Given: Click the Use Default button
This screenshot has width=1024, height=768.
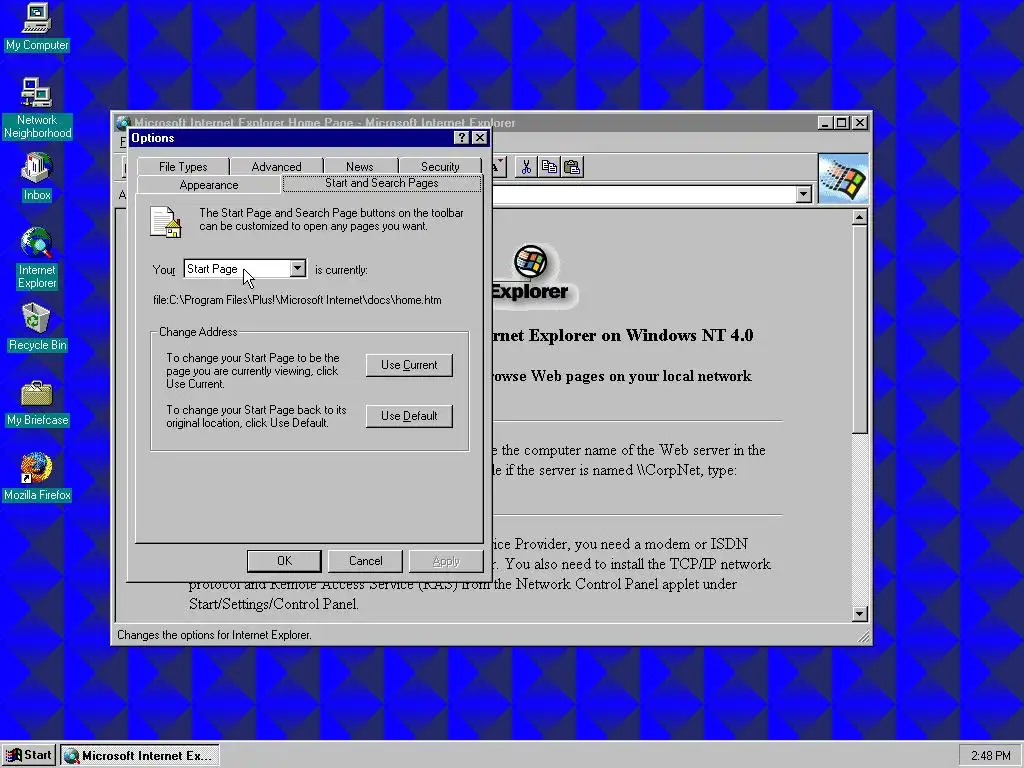Looking at the screenshot, I should (x=409, y=416).
